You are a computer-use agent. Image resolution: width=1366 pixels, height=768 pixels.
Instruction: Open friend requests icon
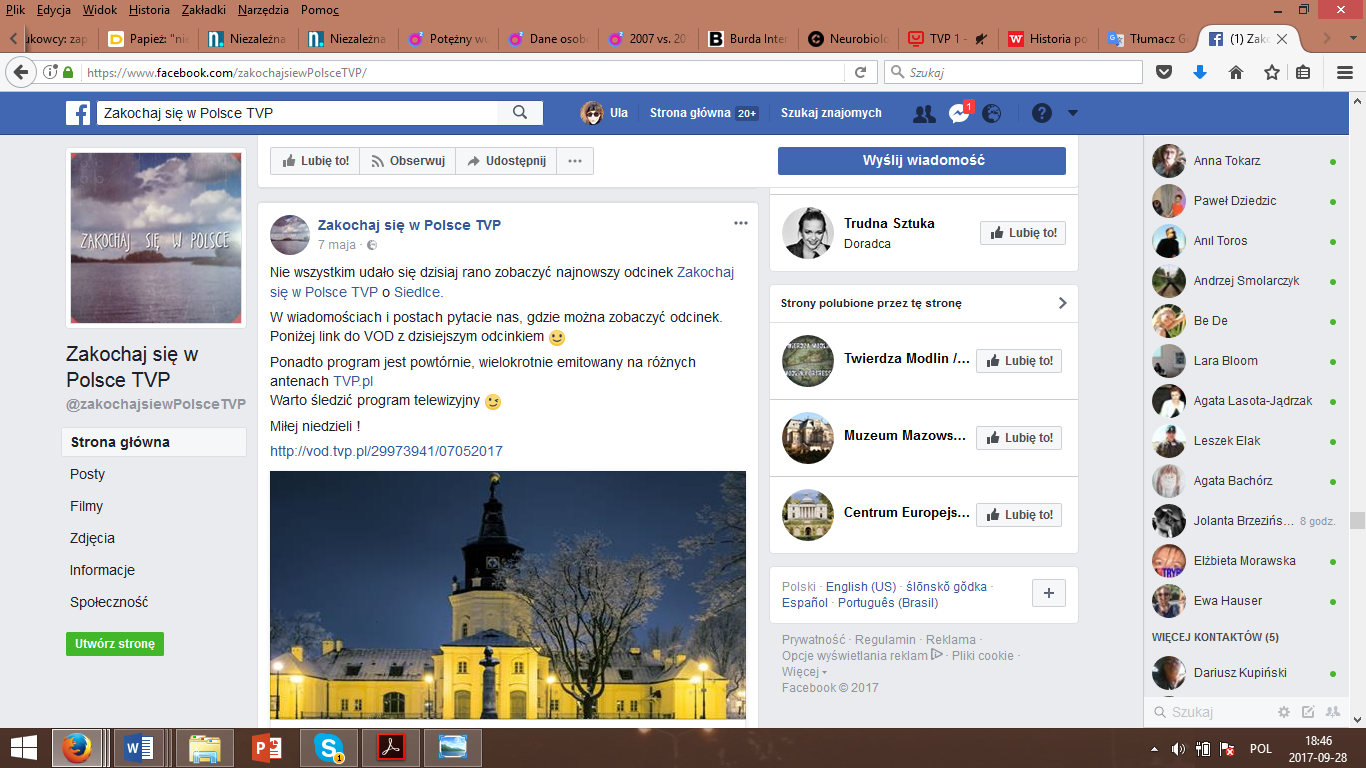(924, 113)
